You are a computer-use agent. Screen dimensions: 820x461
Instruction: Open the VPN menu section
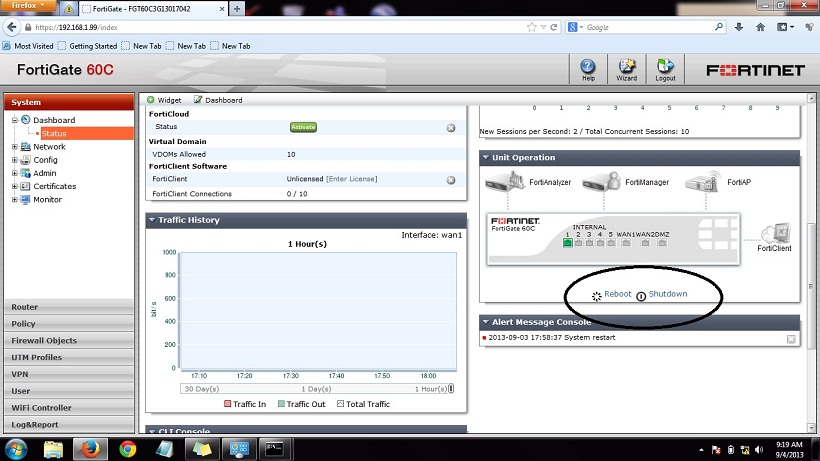69,374
